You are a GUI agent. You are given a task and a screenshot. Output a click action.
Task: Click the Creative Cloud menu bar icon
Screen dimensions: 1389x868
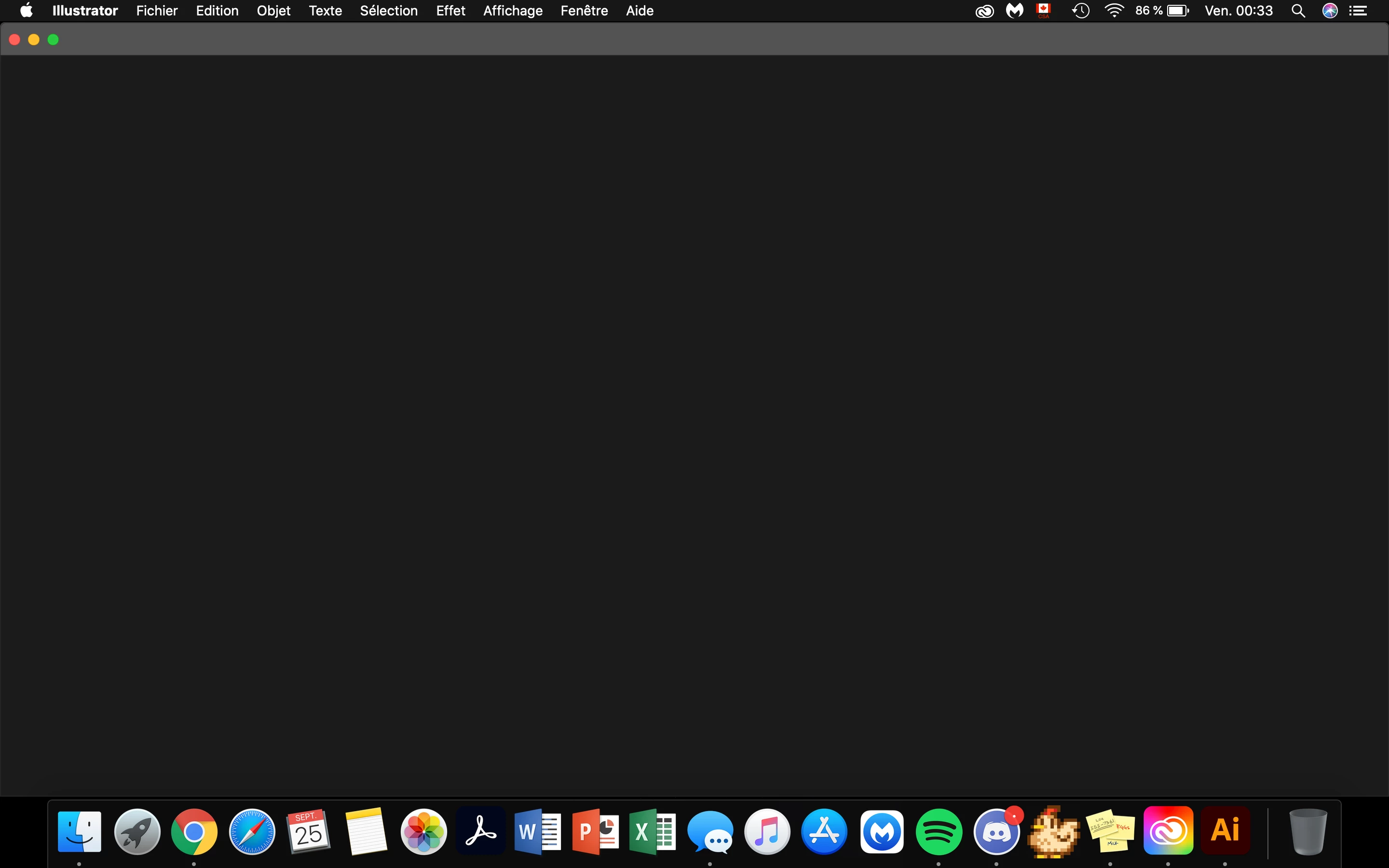[984, 11]
